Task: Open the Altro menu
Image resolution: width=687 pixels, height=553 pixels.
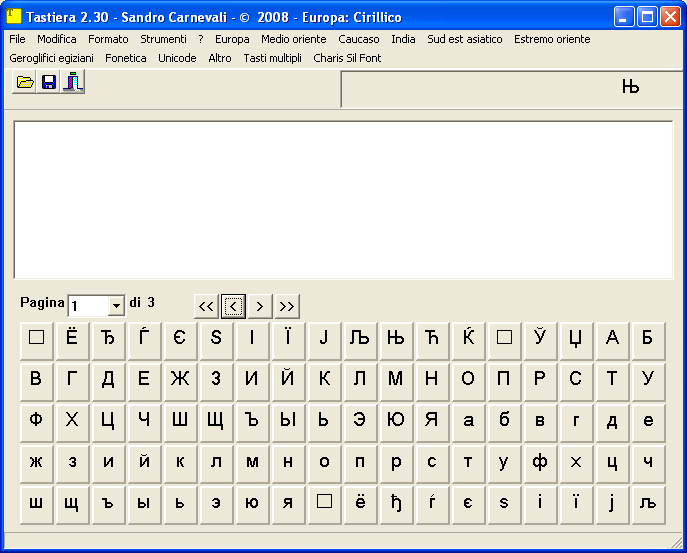Action: (220, 58)
